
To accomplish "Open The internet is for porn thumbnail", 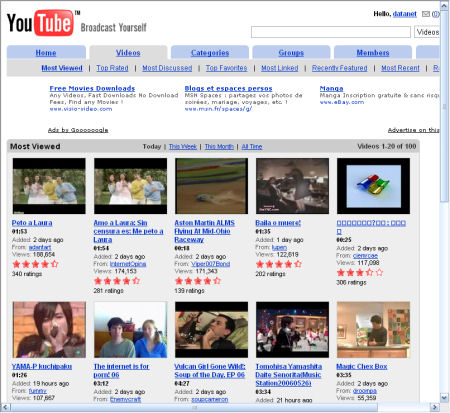I will (130, 330).
